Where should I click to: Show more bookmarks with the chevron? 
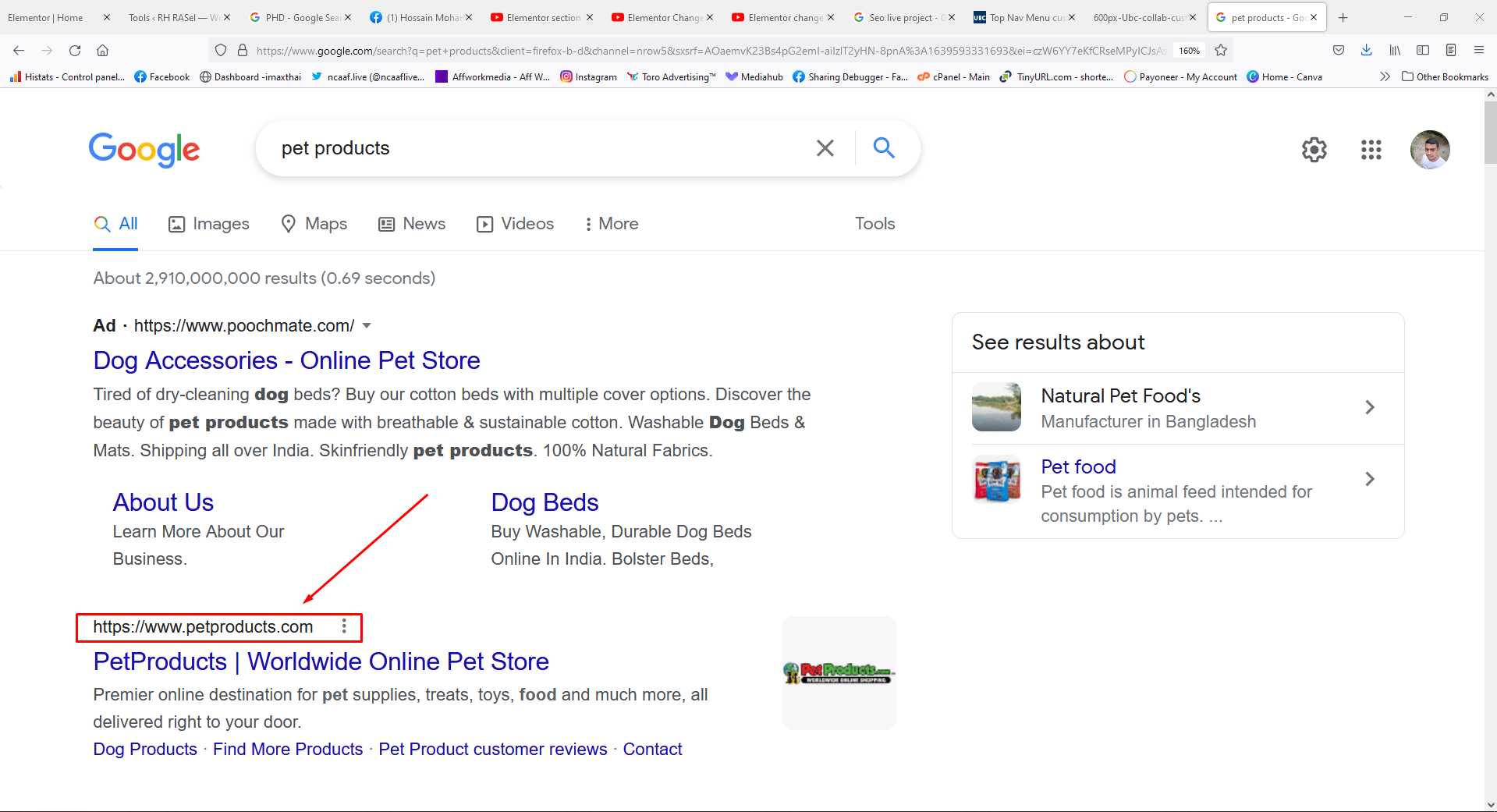click(x=1385, y=76)
